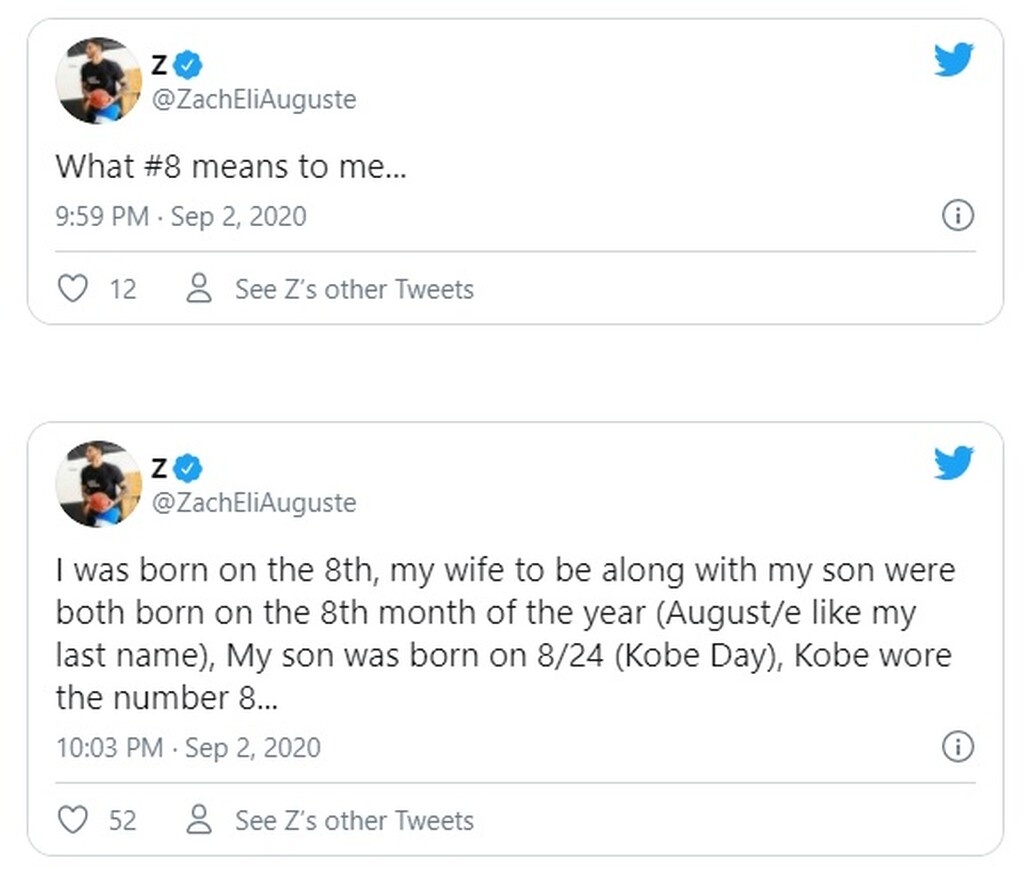Screen dimensions: 1024x869
Task: Open 10:03 PM · Sep 2, 2020 timestamp
Action: [188, 748]
